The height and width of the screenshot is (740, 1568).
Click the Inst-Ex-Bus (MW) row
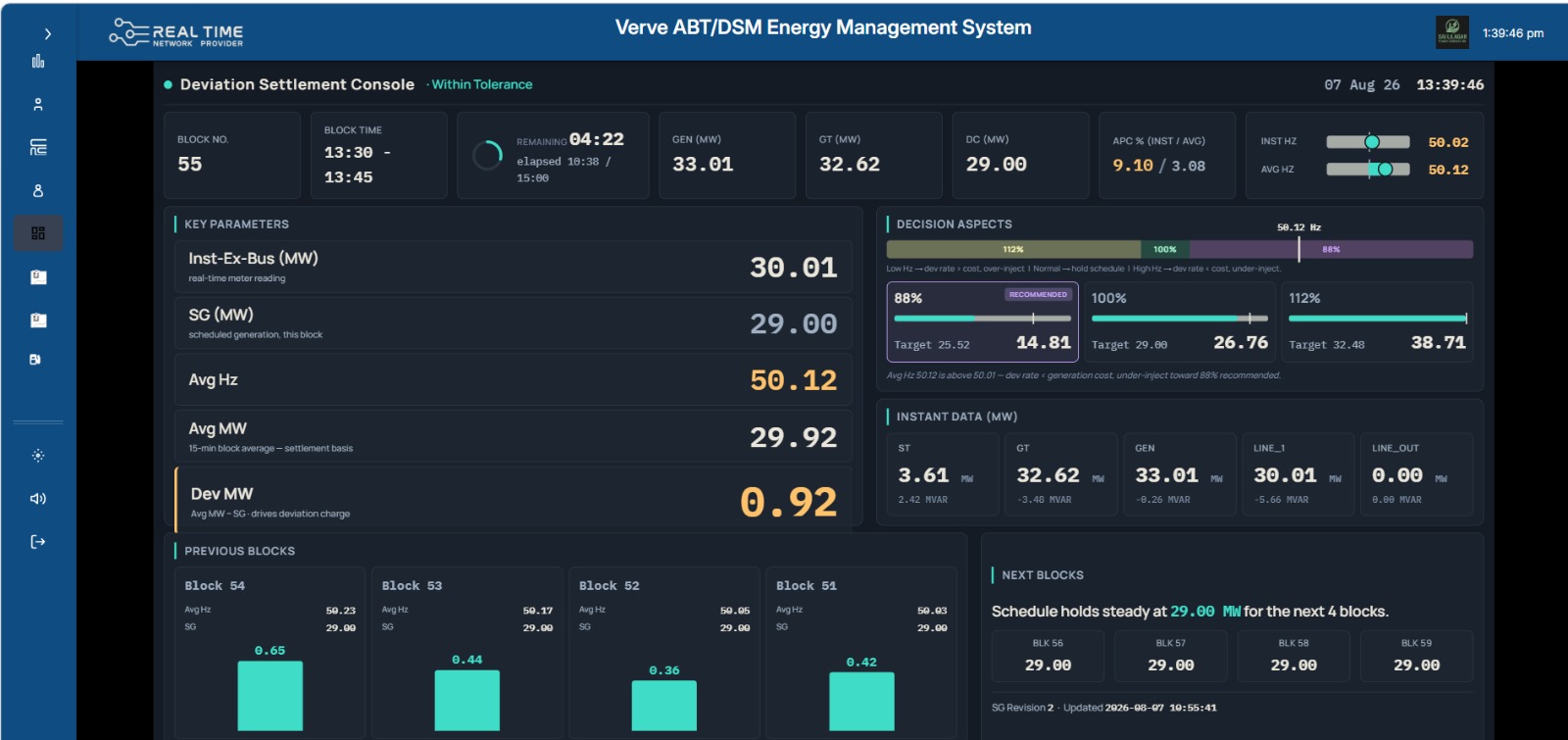514,267
